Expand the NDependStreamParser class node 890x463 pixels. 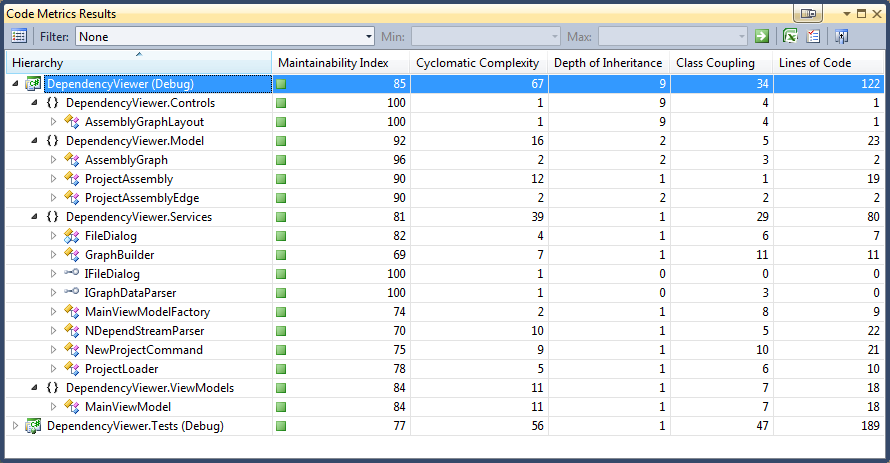click(x=53, y=331)
